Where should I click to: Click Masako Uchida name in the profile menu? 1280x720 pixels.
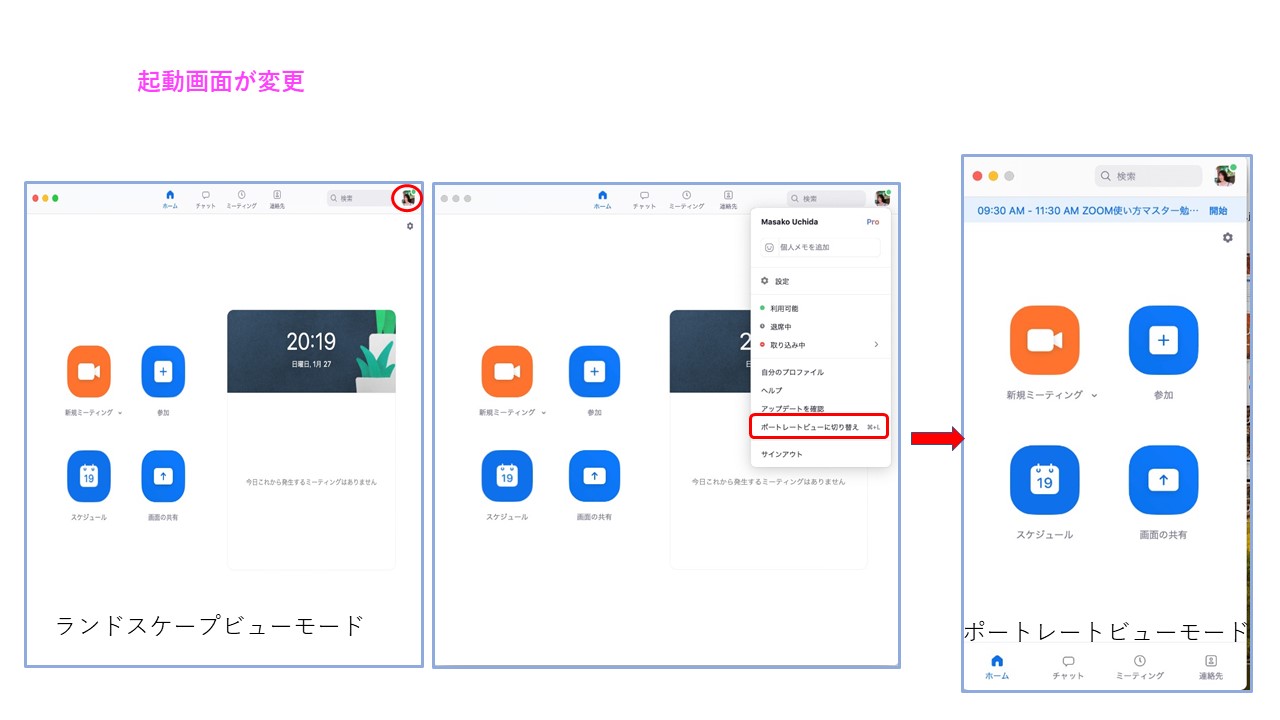(x=790, y=222)
